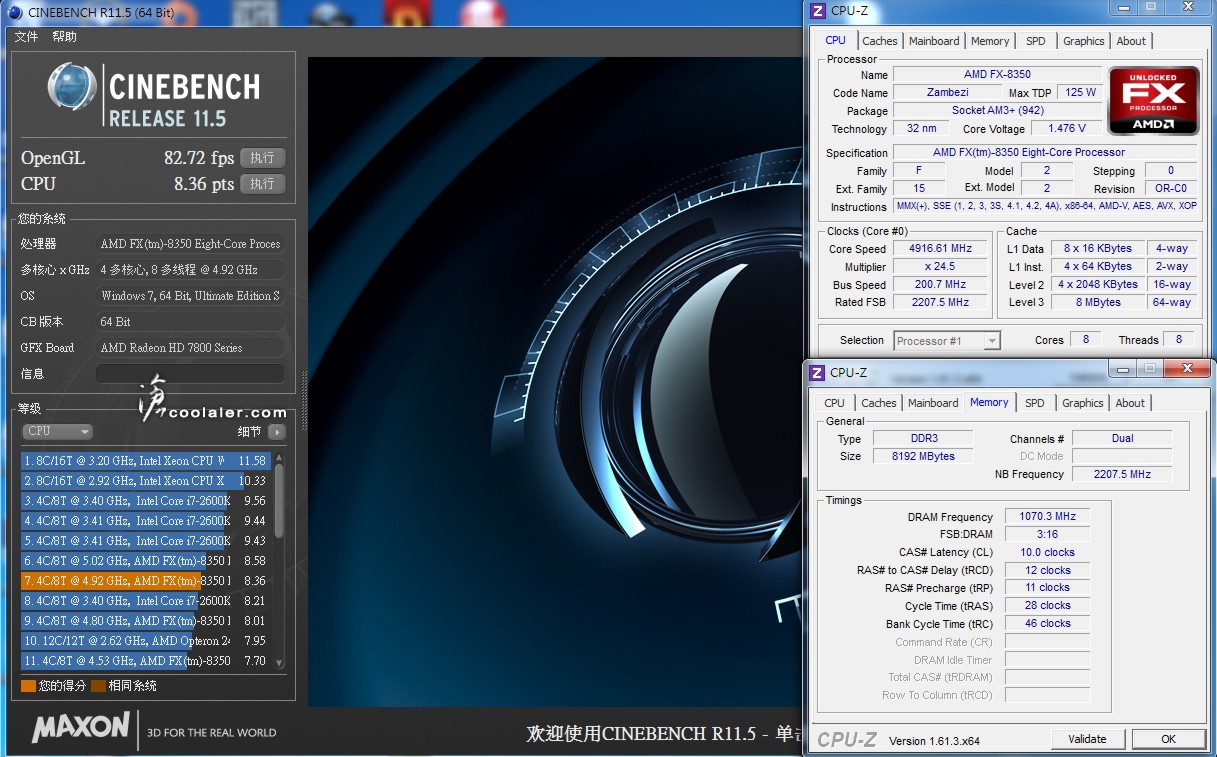The height and width of the screenshot is (757, 1217).
Task: Click the Multiplier value x 24.5
Action: [x=940, y=266]
